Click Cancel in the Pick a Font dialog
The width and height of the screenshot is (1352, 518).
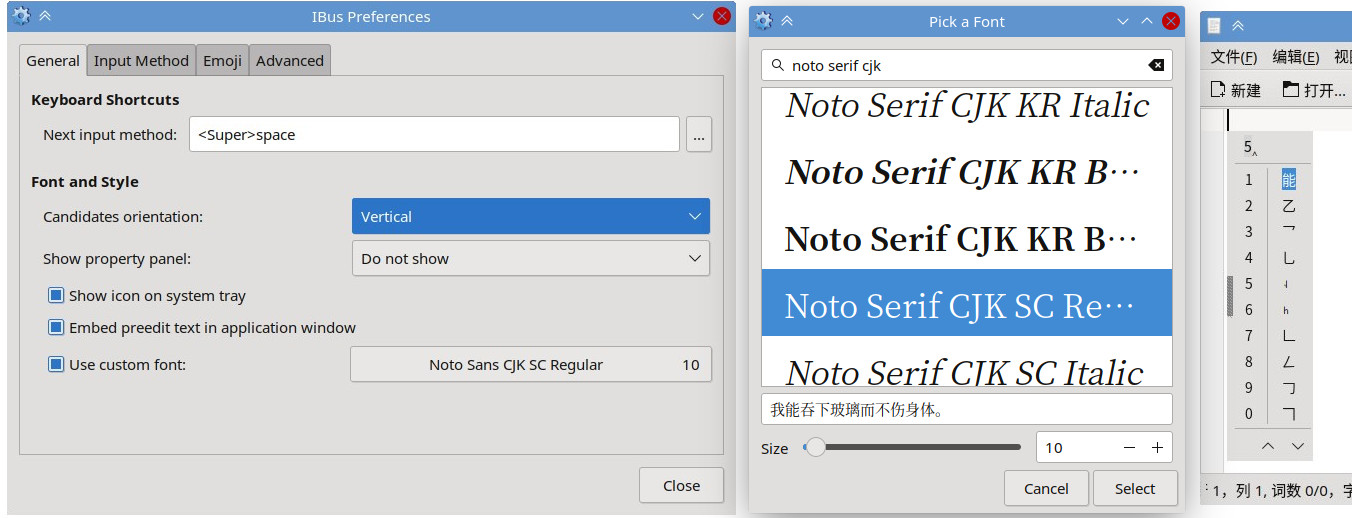pyautogui.click(x=1046, y=488)
